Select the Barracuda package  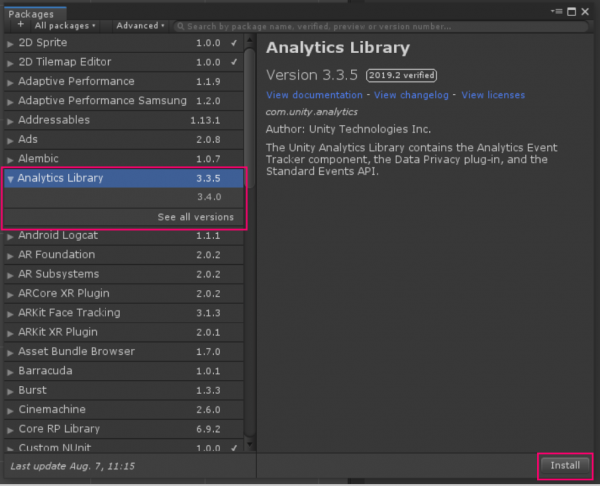(x=124, y=371)
